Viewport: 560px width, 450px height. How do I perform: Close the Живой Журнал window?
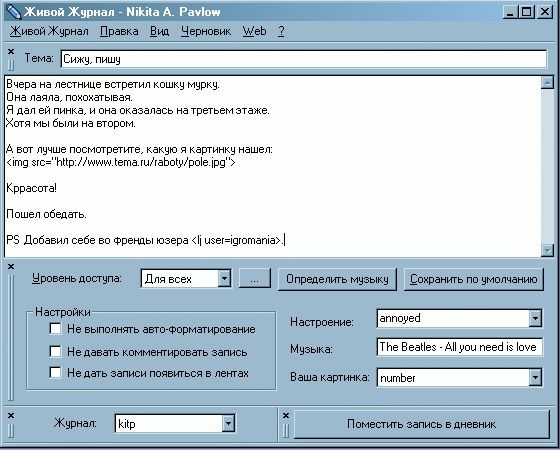pos(545,12)
